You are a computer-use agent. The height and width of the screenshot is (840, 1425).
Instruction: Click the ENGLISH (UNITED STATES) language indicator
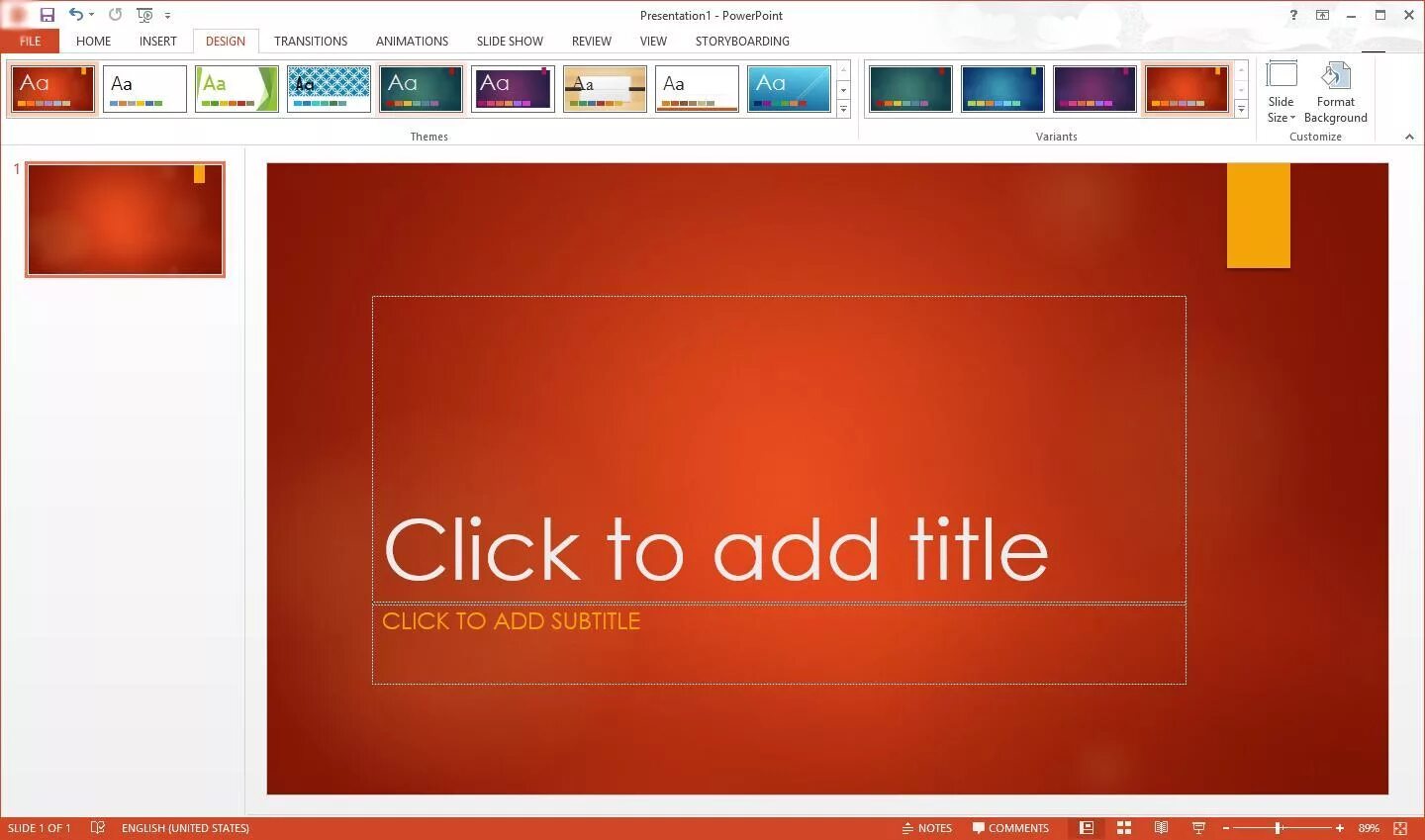tap(185, 828)
